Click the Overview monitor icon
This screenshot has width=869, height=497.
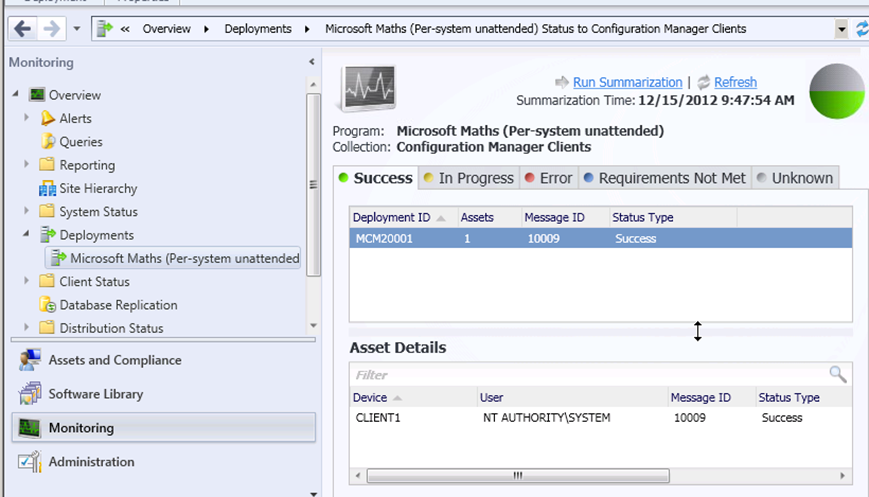pos(37,95)
